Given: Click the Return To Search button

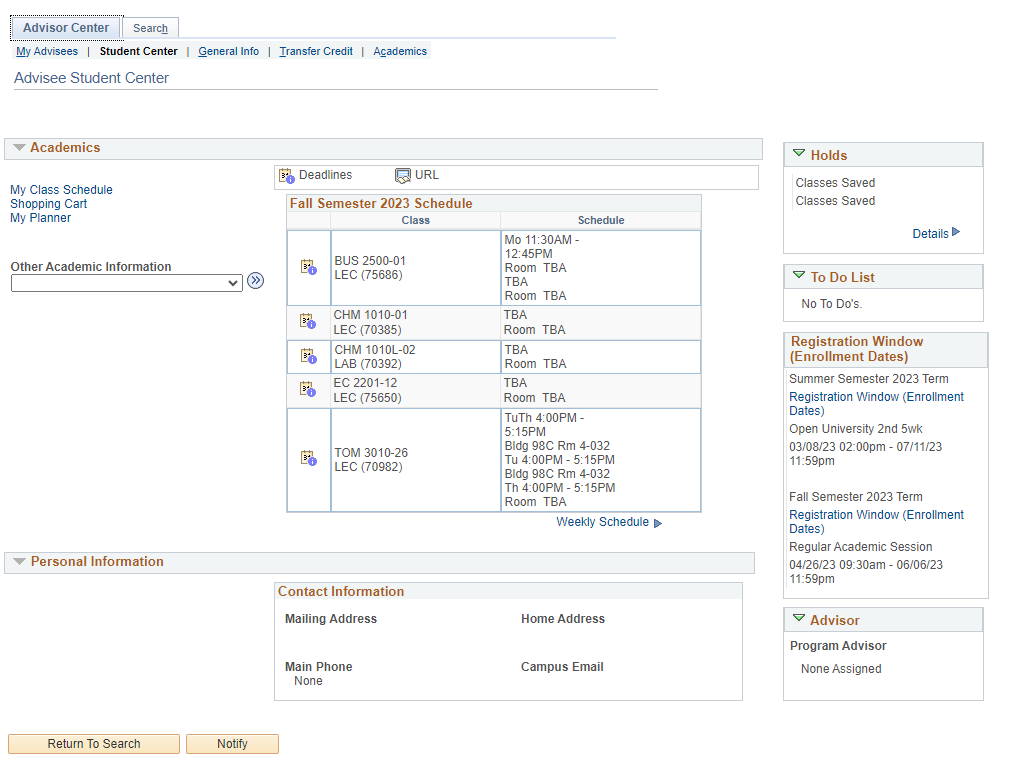Looking at the screenshot, I should coord(94,744).
